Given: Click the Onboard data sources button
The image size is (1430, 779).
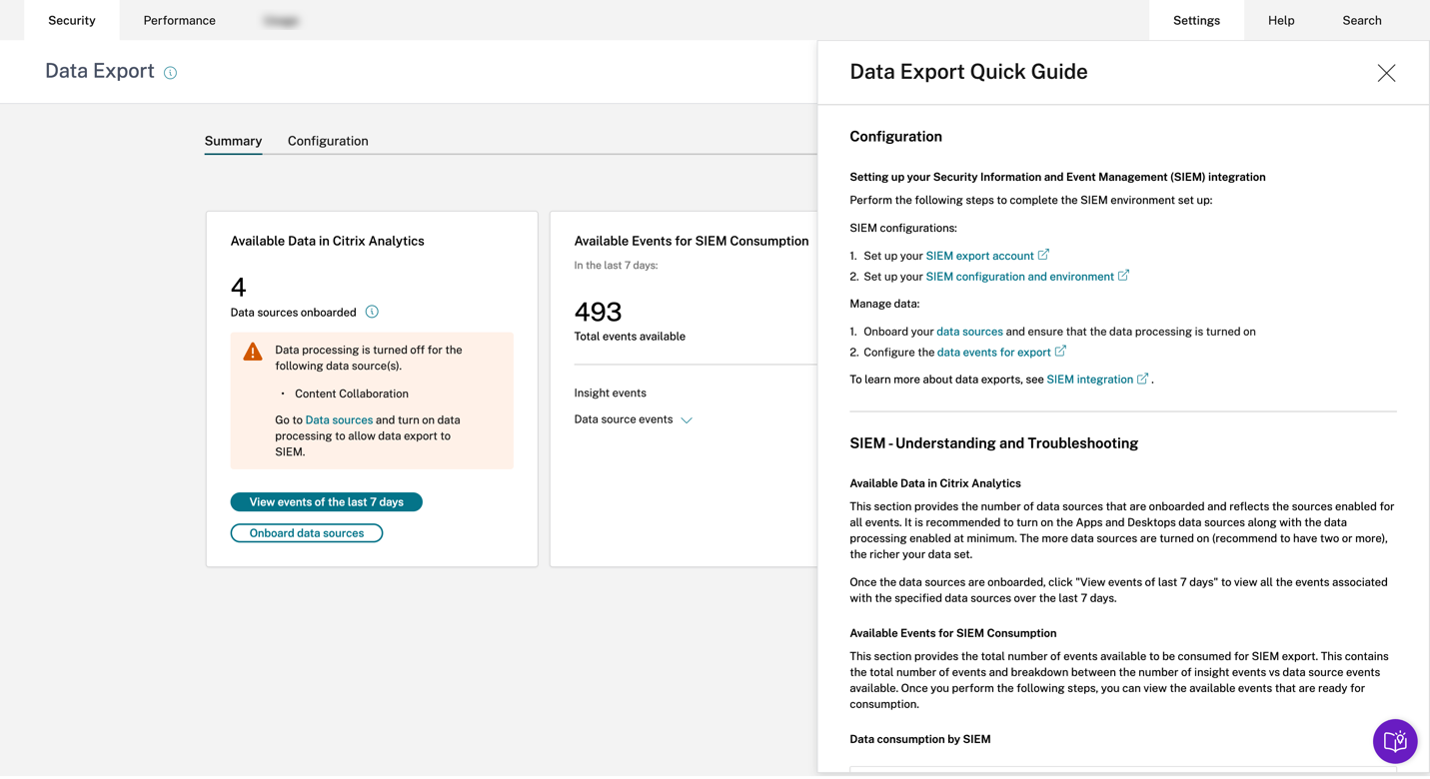Looking at the screenshot, I should pyautogui.click(x=306, y=533).
